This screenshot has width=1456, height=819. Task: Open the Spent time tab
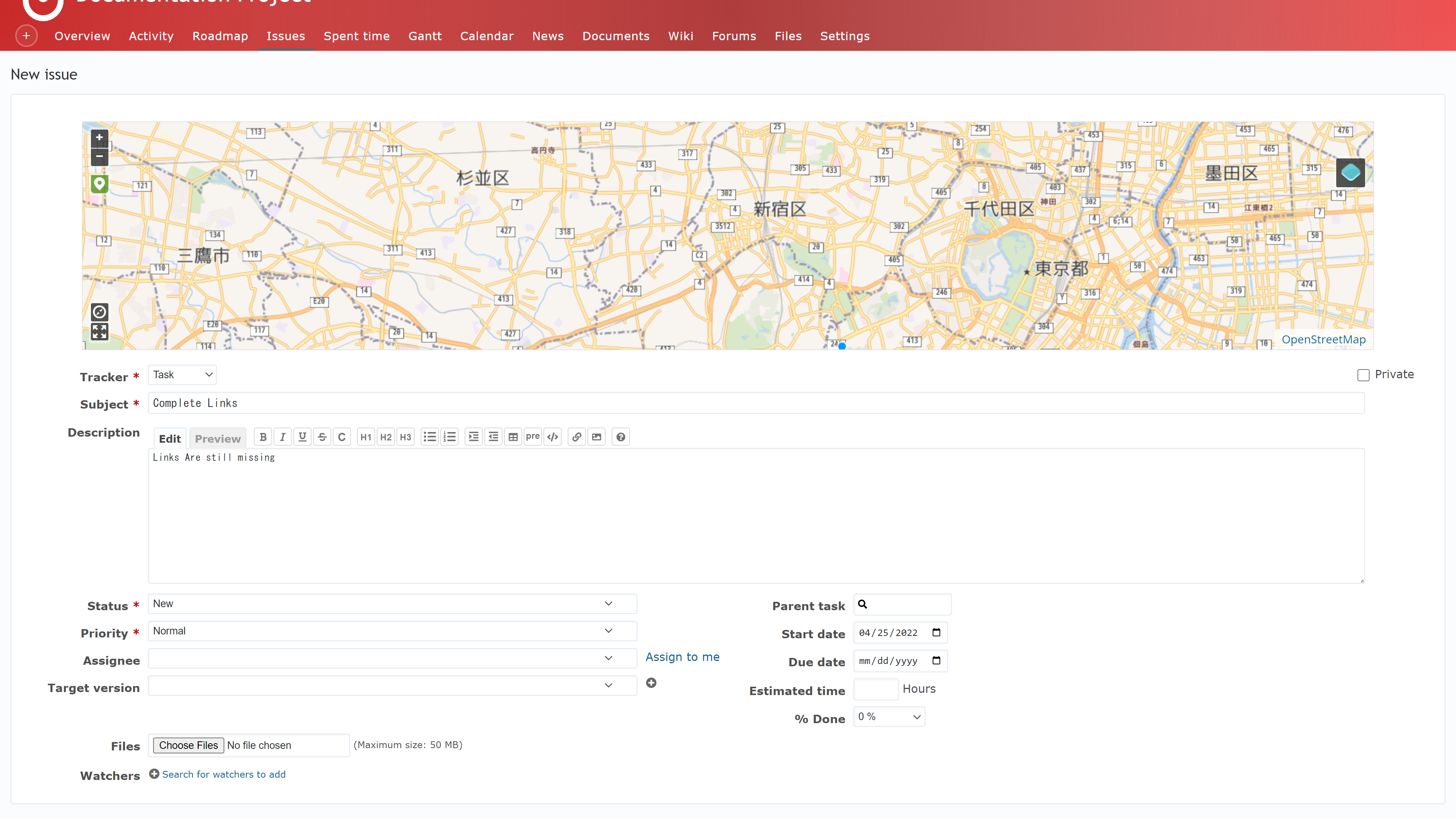coord(357,36)
